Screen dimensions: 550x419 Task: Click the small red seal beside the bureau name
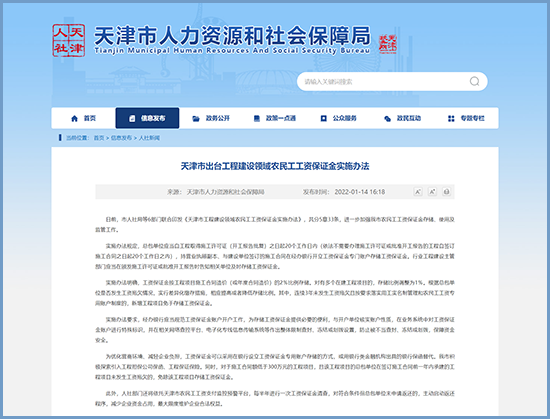(388, 44)
